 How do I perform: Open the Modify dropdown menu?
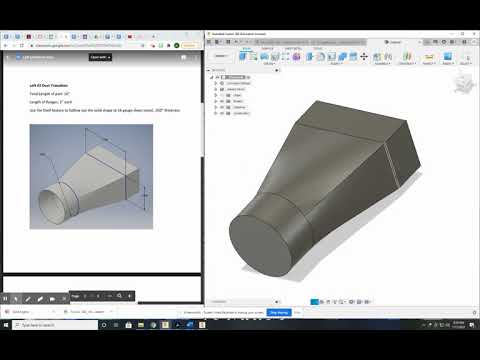tap(336, 63)
